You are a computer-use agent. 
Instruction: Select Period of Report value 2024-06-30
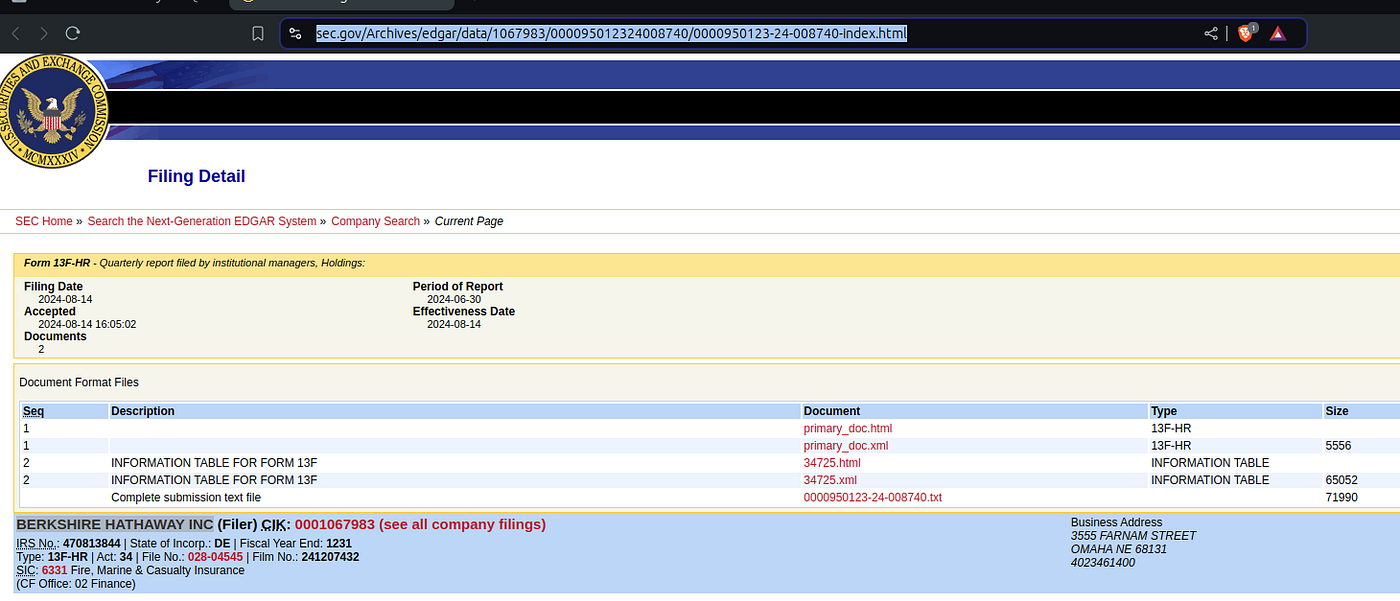pos(454,299)
